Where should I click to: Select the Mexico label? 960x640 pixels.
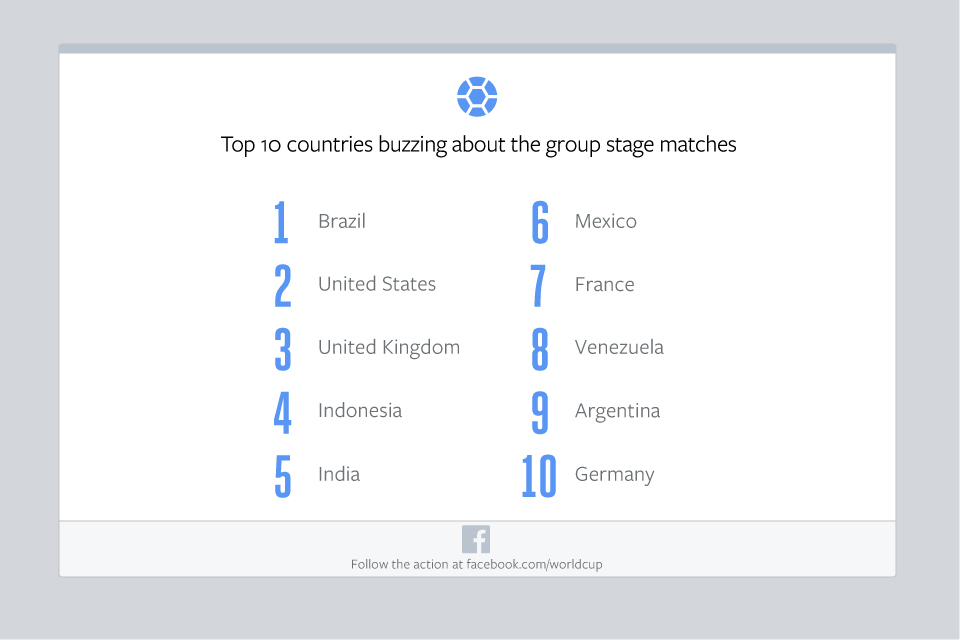coord(605,221)
